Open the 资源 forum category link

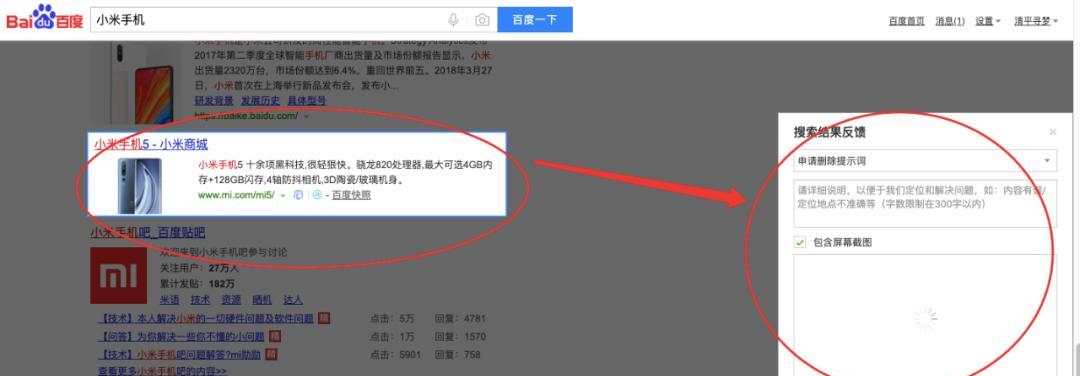pos(231,300)
